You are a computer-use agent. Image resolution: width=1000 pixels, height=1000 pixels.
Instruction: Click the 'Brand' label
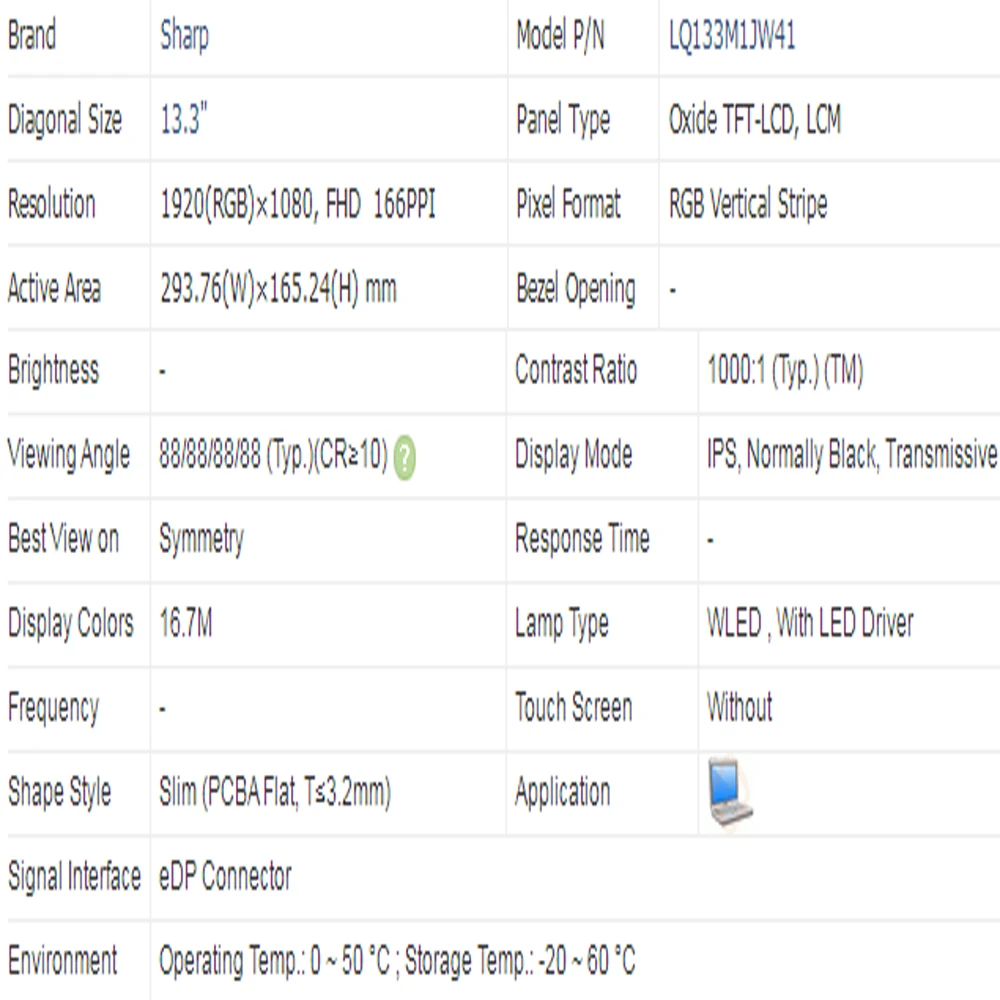(x=32, y=35)
